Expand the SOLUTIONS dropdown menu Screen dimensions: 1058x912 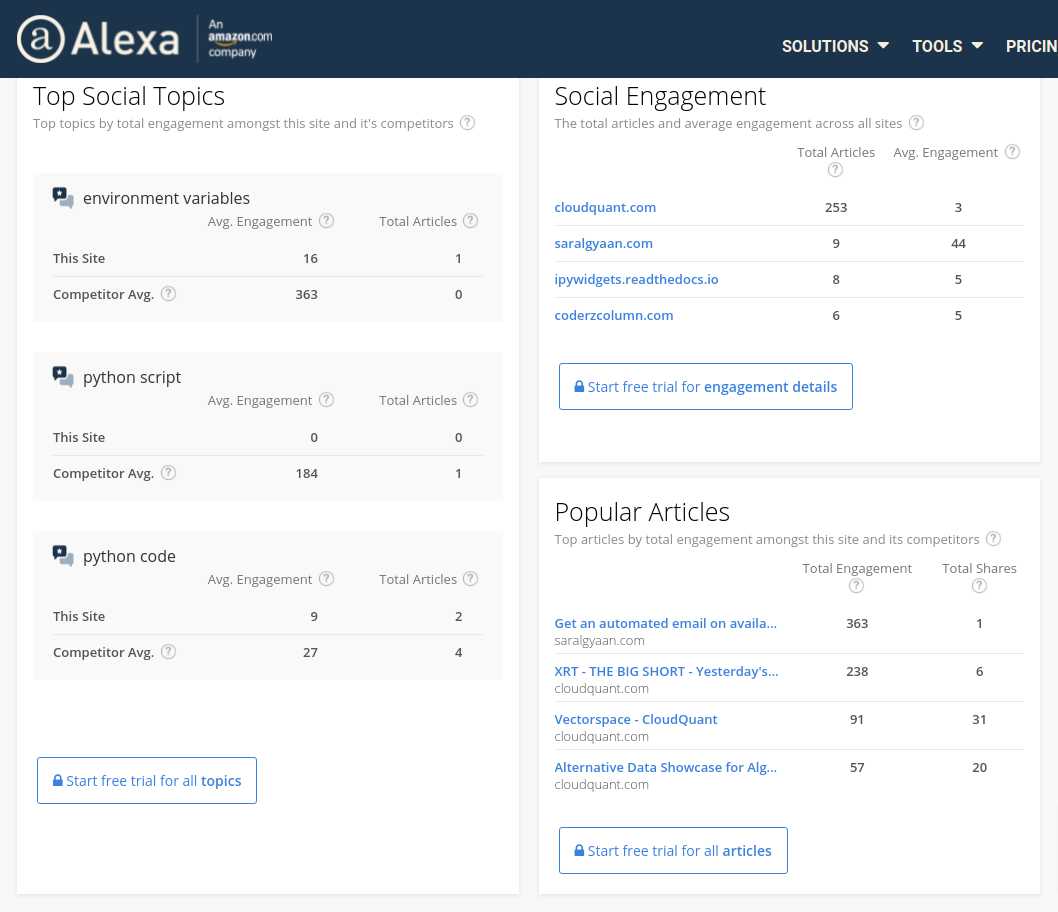(835, 46)
